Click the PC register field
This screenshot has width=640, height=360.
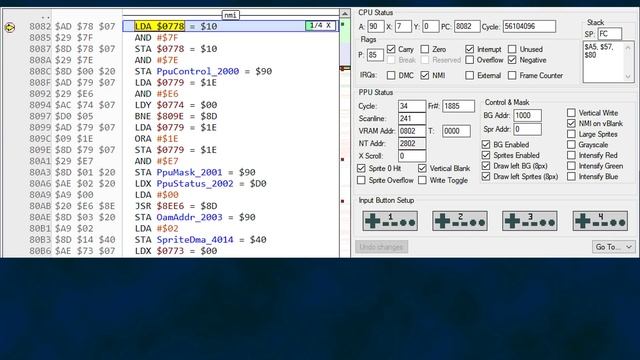[x=467, y=27]
